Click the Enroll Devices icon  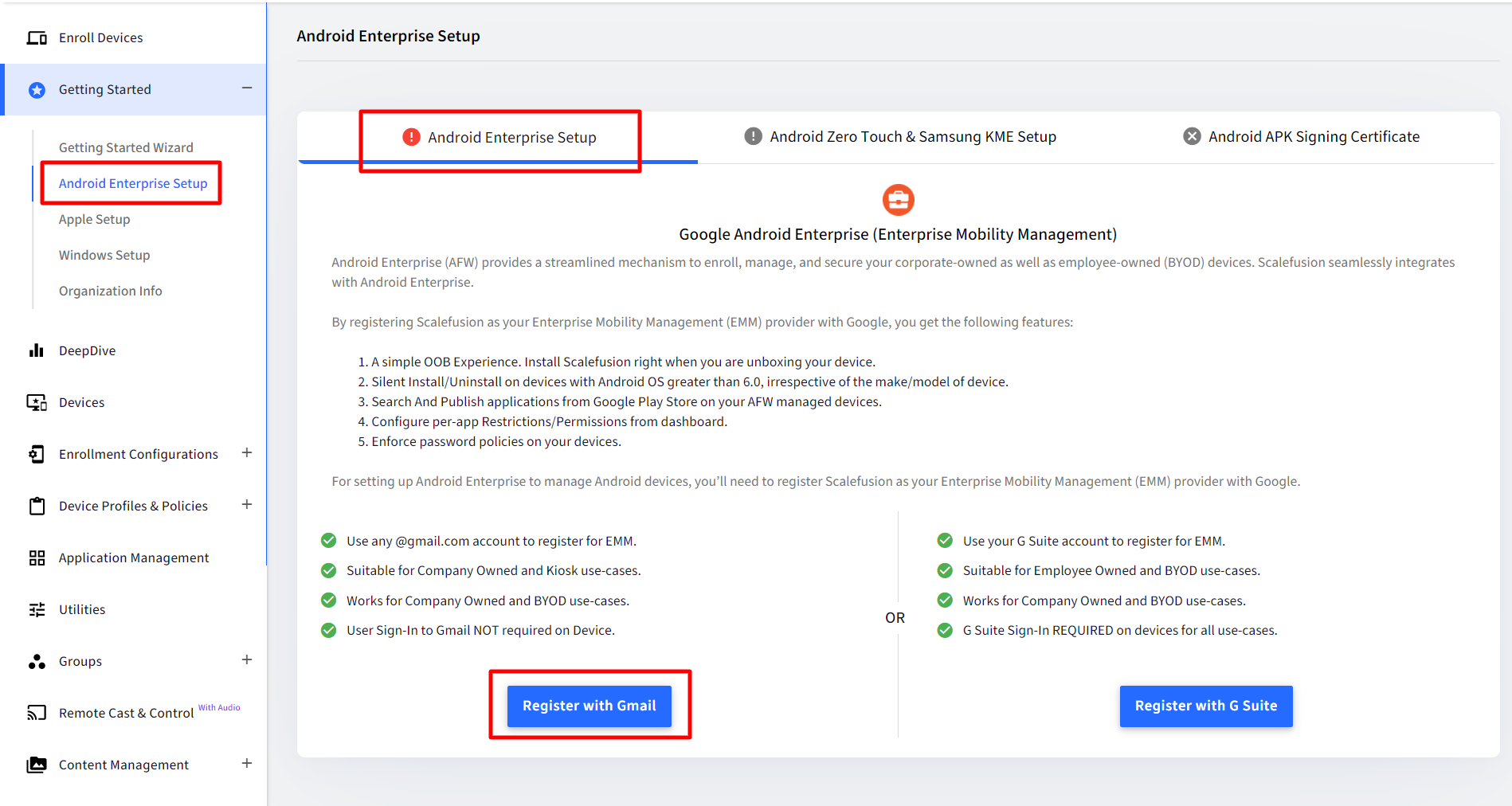tap(37, 37)
